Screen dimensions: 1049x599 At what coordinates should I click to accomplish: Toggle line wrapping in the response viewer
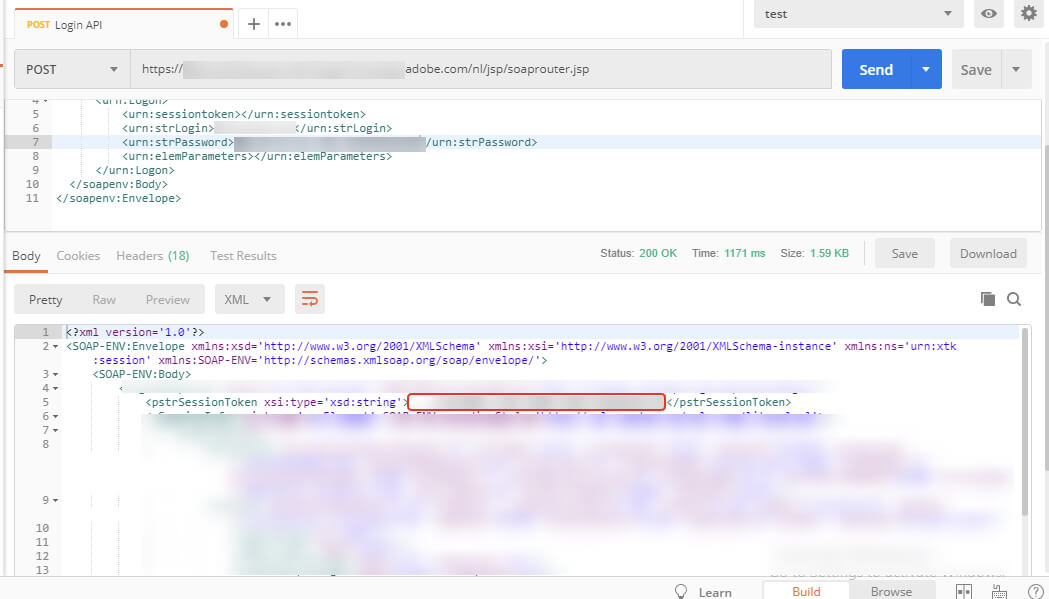tap(311, 298)
